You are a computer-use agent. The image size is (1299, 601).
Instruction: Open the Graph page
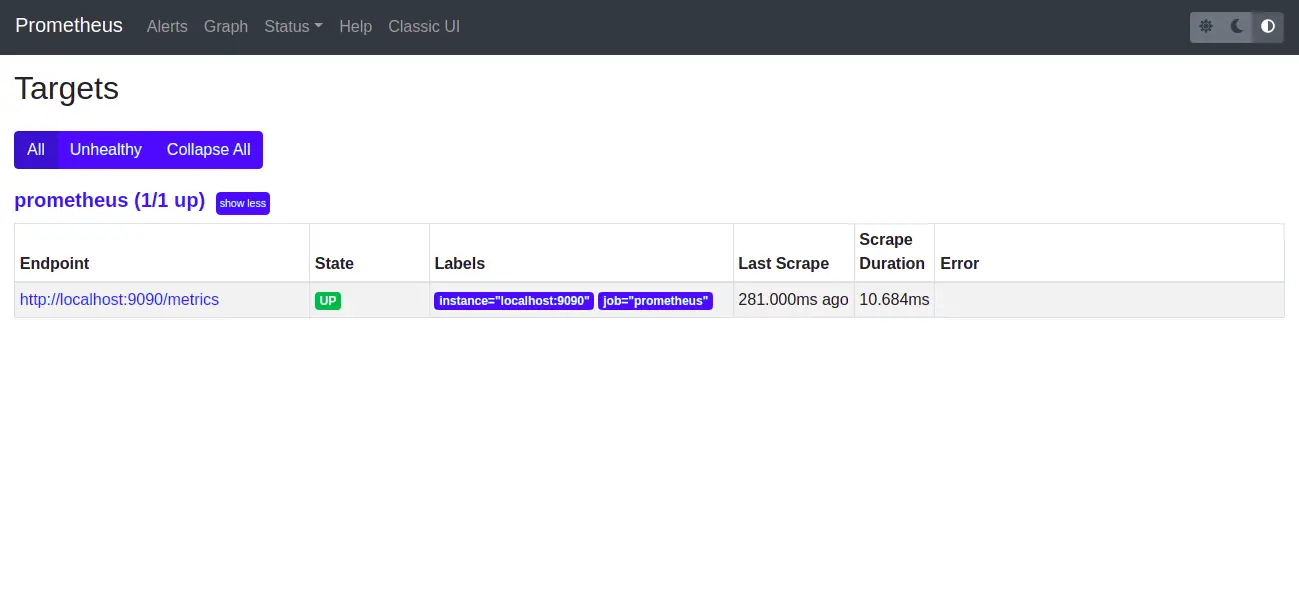tap(226, 27)
